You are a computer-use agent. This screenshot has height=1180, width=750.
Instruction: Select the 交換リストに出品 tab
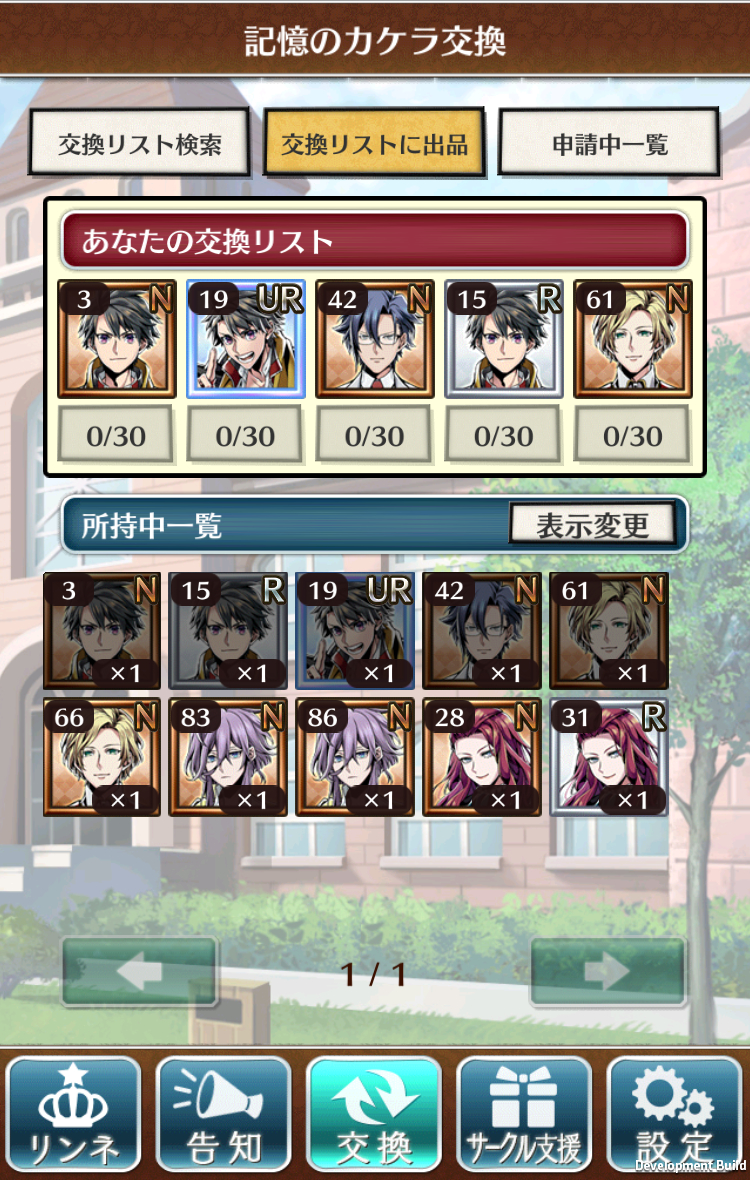coord(374,143)
